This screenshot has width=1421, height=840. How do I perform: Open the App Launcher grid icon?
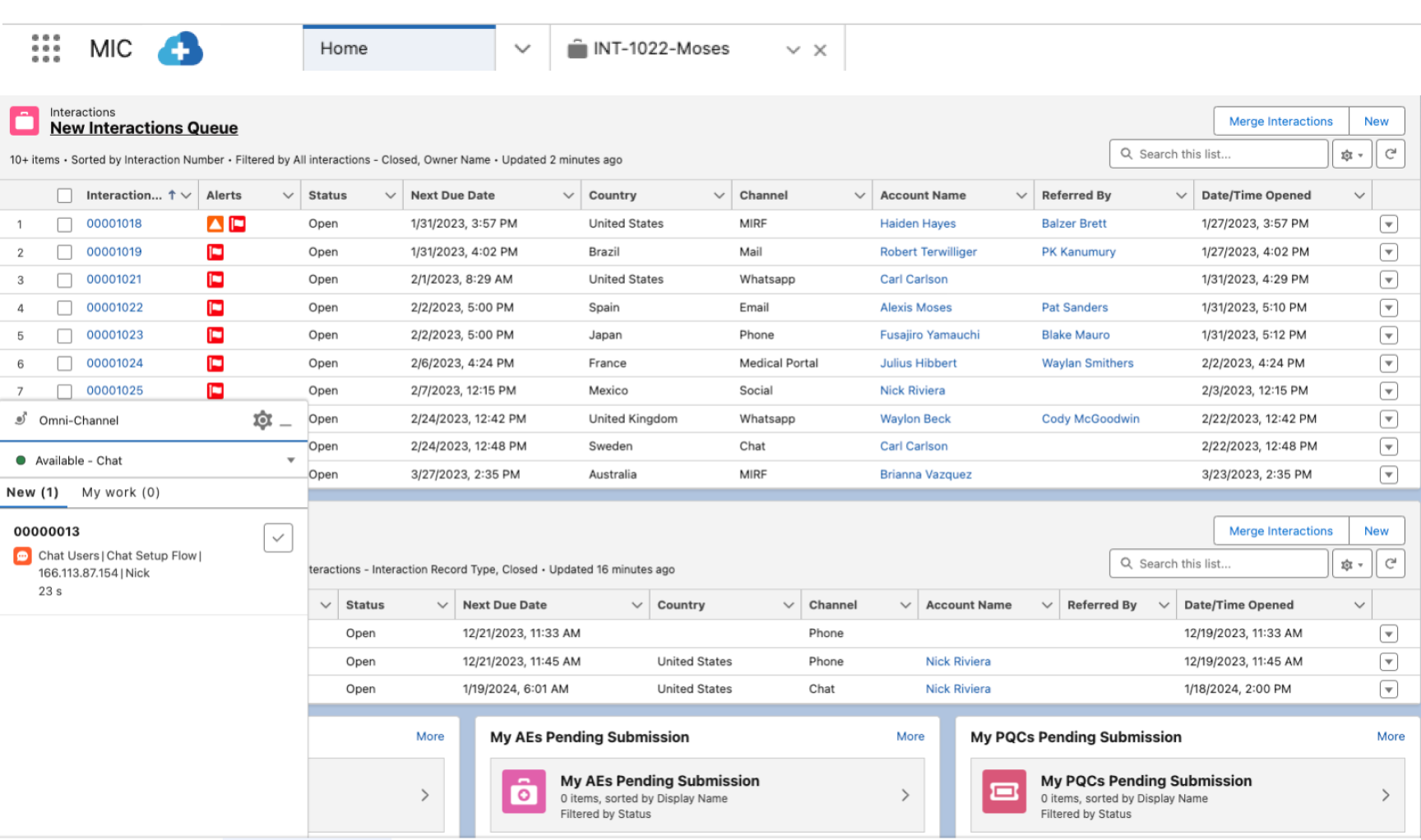click(x=46, y=48)
